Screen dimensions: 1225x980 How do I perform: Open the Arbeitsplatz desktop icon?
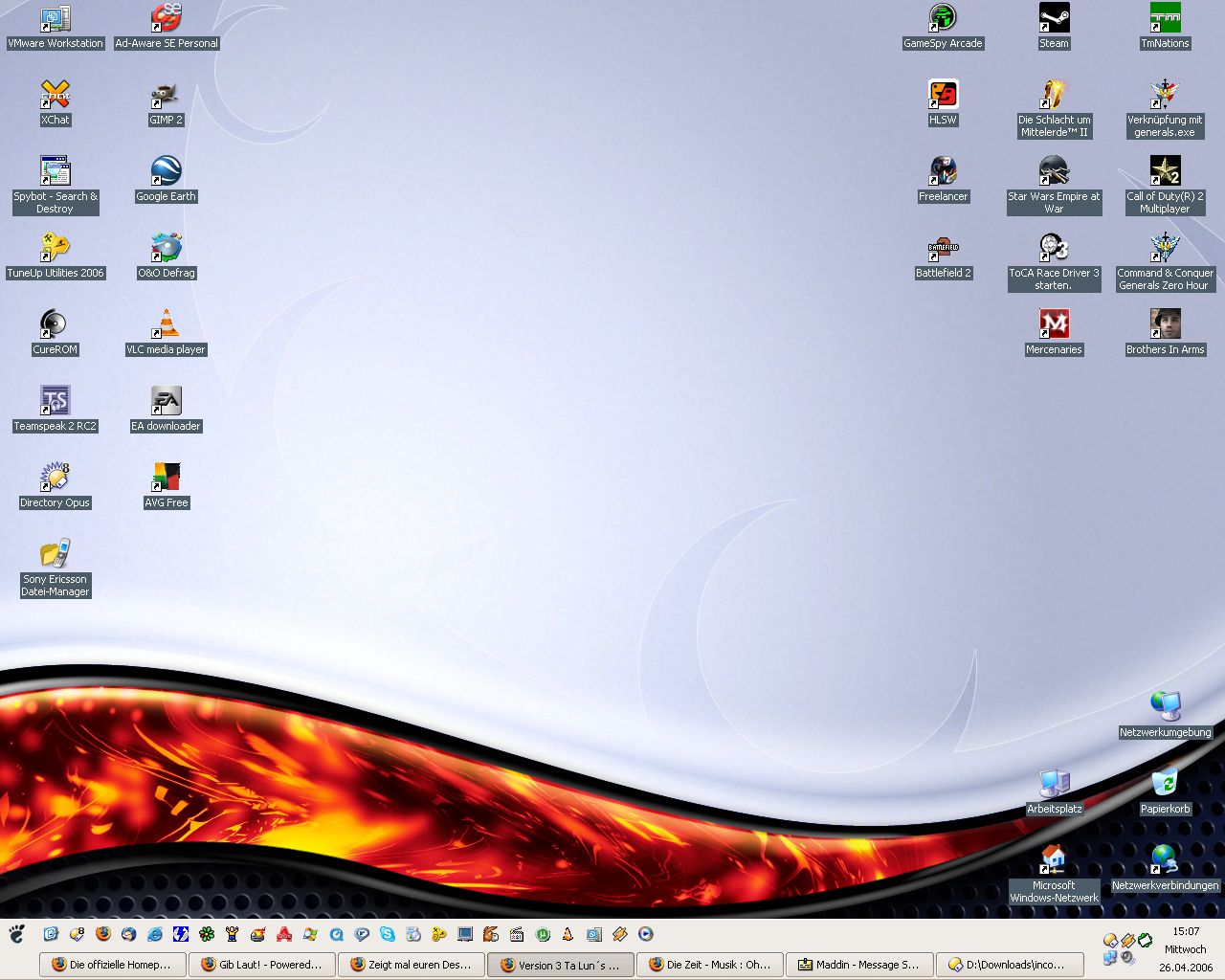[x=1054, y=785]
